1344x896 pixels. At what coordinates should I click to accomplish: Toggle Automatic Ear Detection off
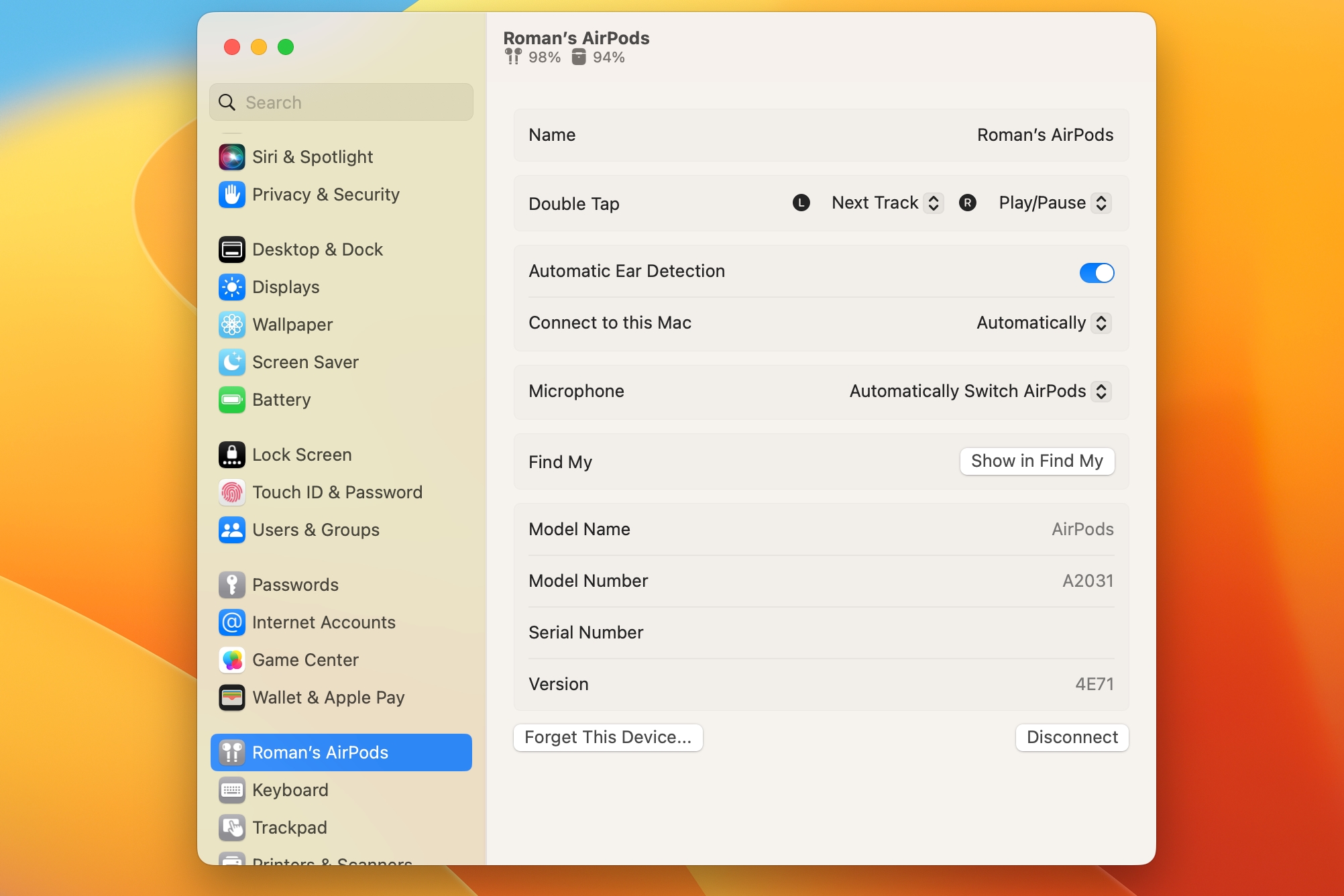click(x=1097, y=272)
